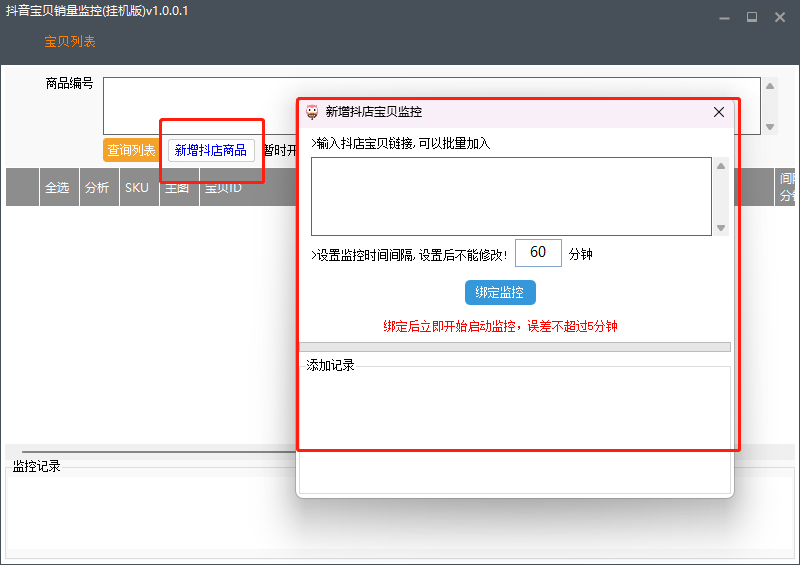Click the main table horizontal scrollbar
This screenshot has width=800, height=565.
click(158, 451)
